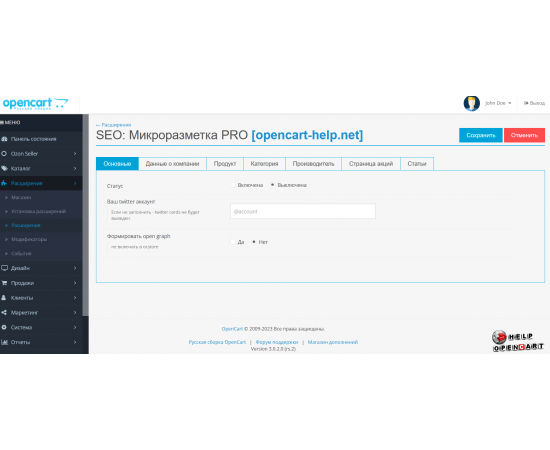Open the Страница акций tab
Viewport: 550px width, 450px height.
pos(371,164)
